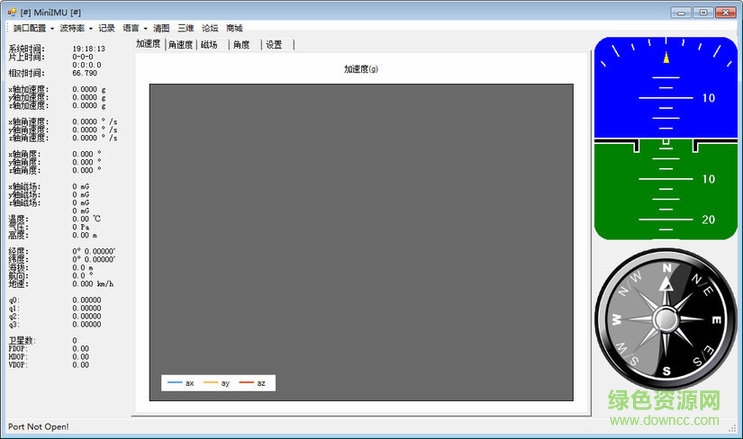The width and height of the screenshot is (743, 439).
Task: Click the yellow pointer atop attitude indicator
Action: tap(666, 57)
